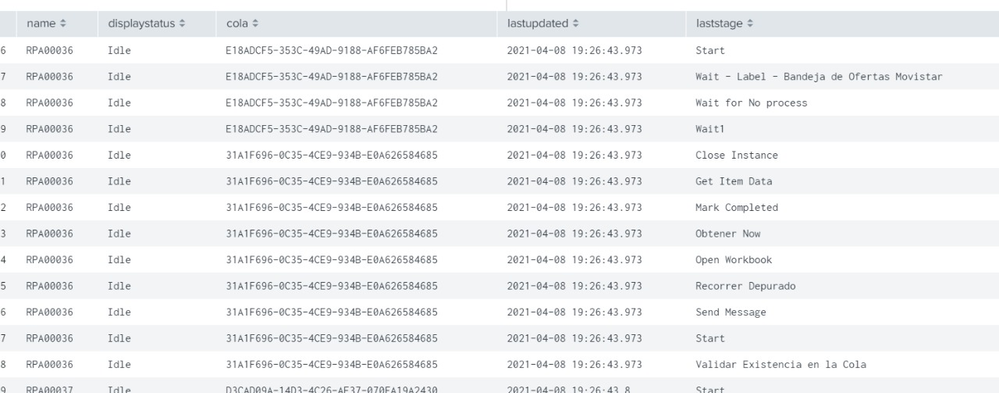Select the Open Workbook stage cell

tap(733, 259)
